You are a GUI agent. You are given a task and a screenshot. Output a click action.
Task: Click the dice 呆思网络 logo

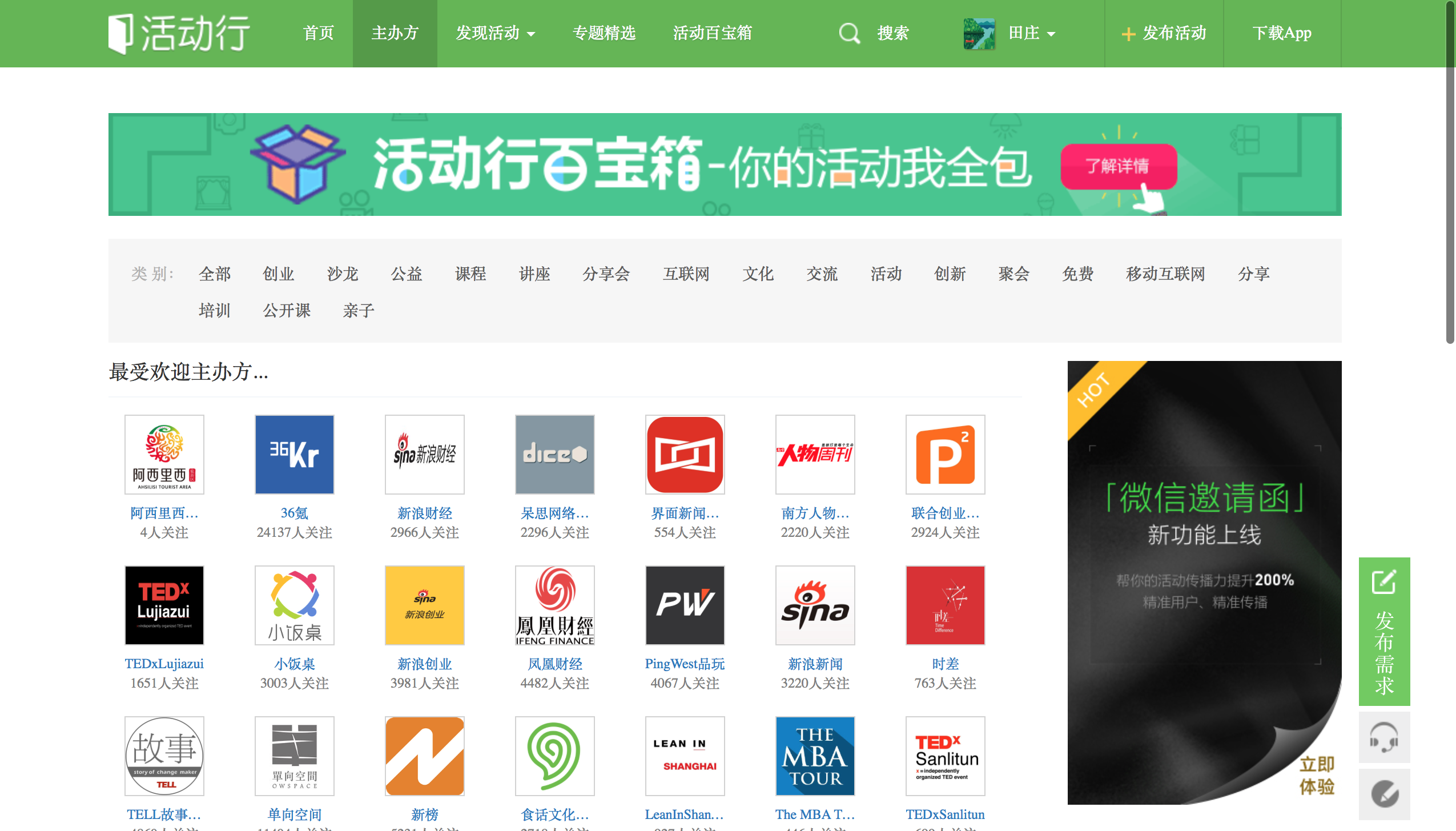(555, 455)
